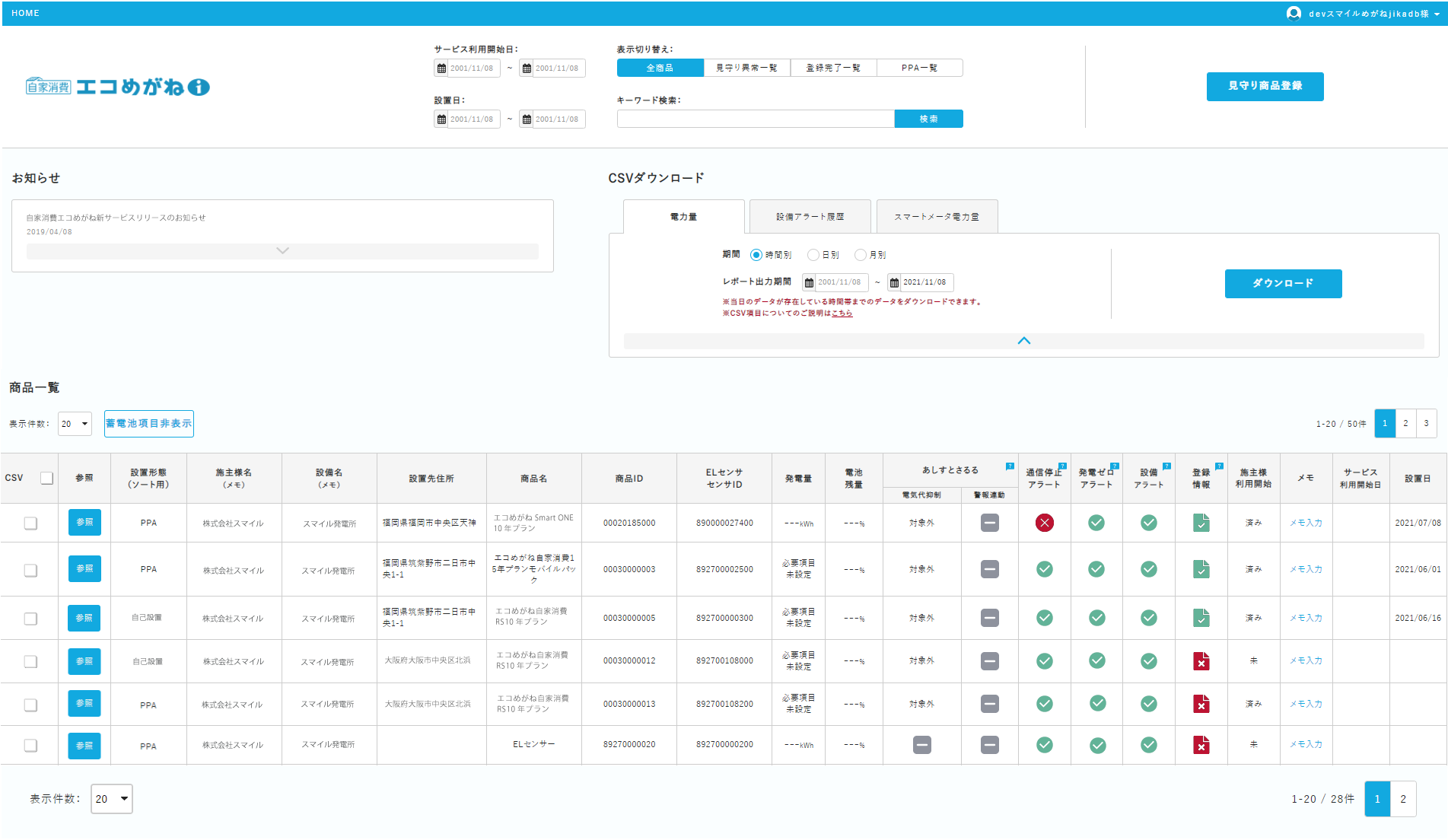The width and height of the screenshot is (1448, 840).
Task: Click the 蓄電池項目非表示 button
Action: 149,424
